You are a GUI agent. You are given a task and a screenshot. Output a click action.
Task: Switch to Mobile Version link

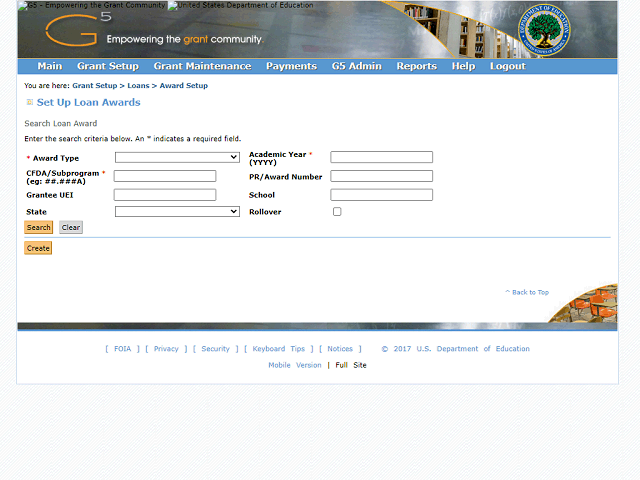(x=295, y=365)
